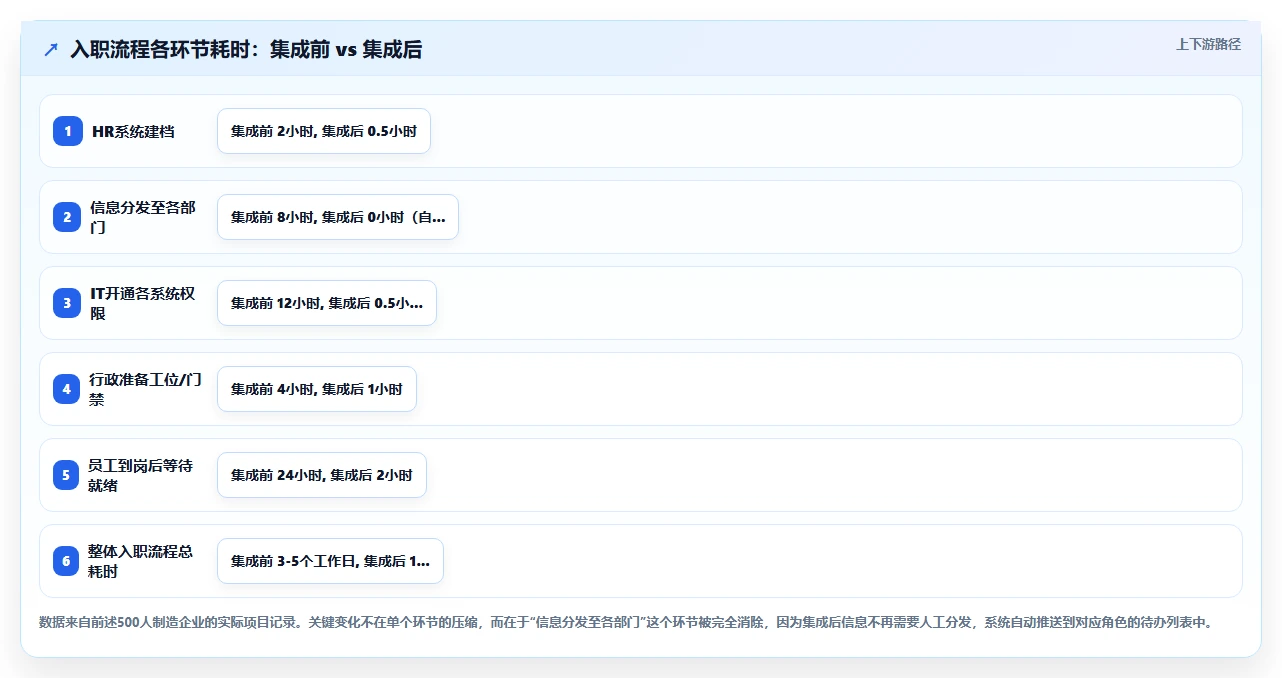Click the footnote starting with 数据来自前述500人制造企业

tap(627, 622)
